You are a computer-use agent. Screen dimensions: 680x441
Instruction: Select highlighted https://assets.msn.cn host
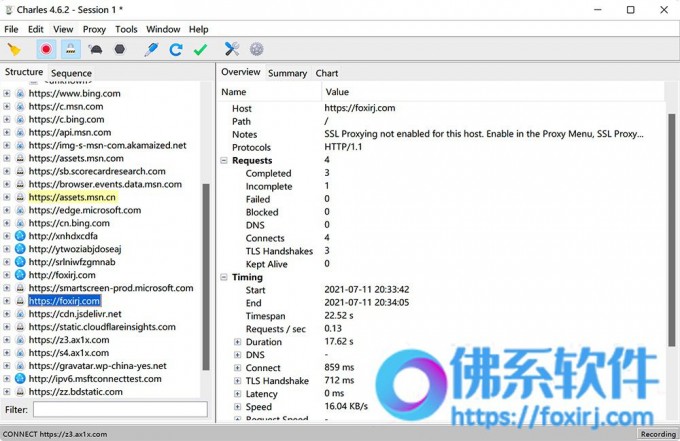[x=72, y=197]
